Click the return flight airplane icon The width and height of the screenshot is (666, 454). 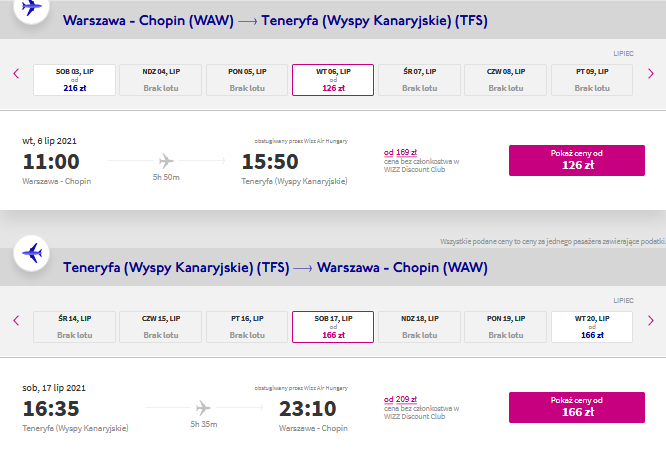tap(31, 253)
